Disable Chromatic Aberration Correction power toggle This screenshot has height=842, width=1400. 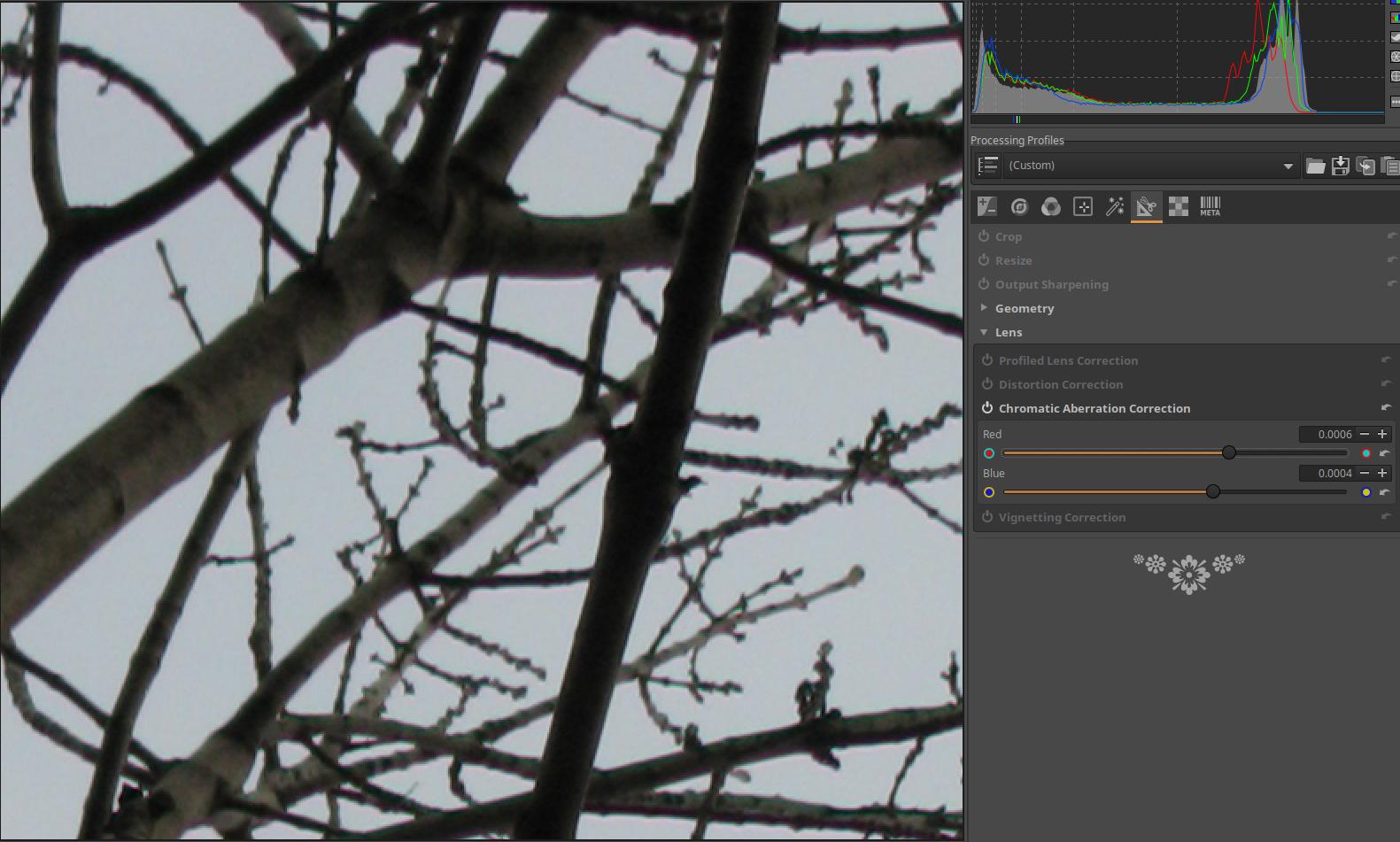point(987,408)
